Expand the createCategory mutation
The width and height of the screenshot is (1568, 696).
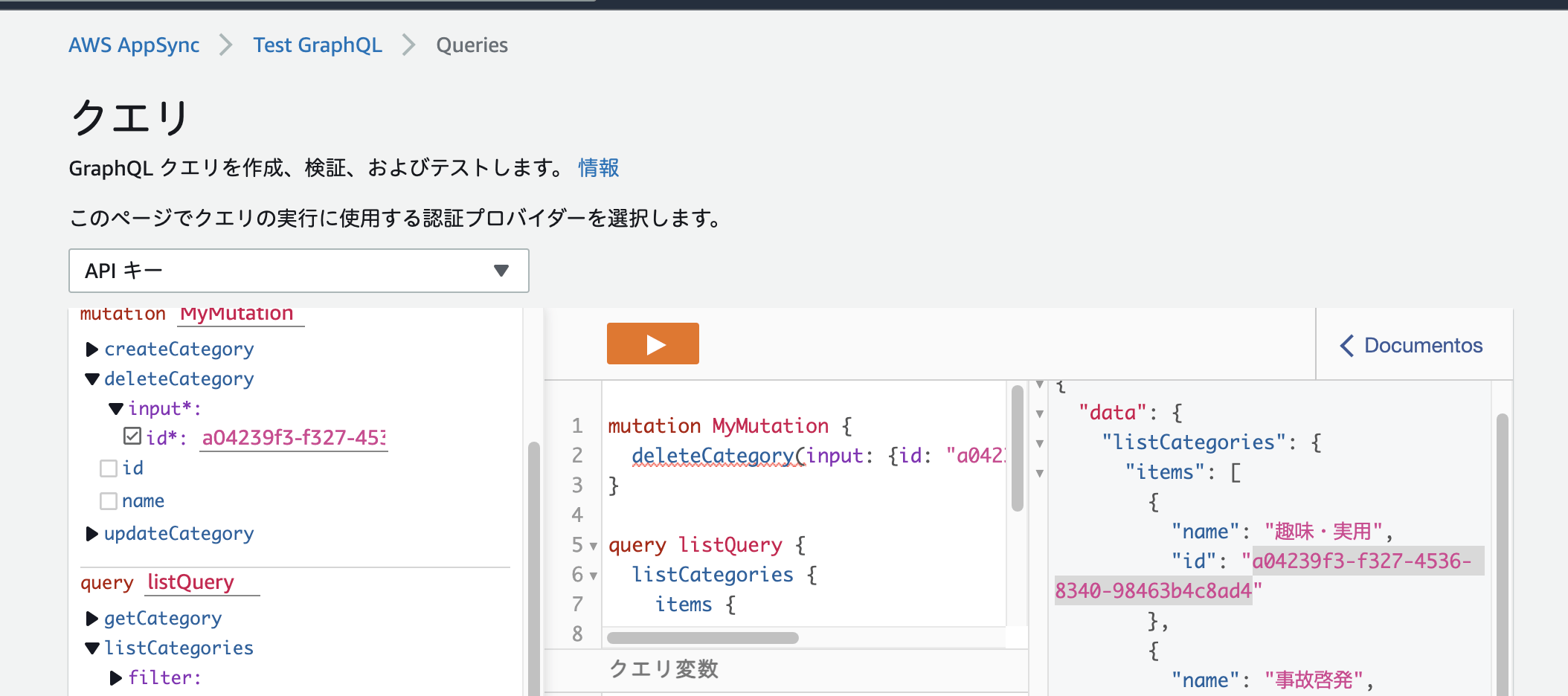(92, 349)
